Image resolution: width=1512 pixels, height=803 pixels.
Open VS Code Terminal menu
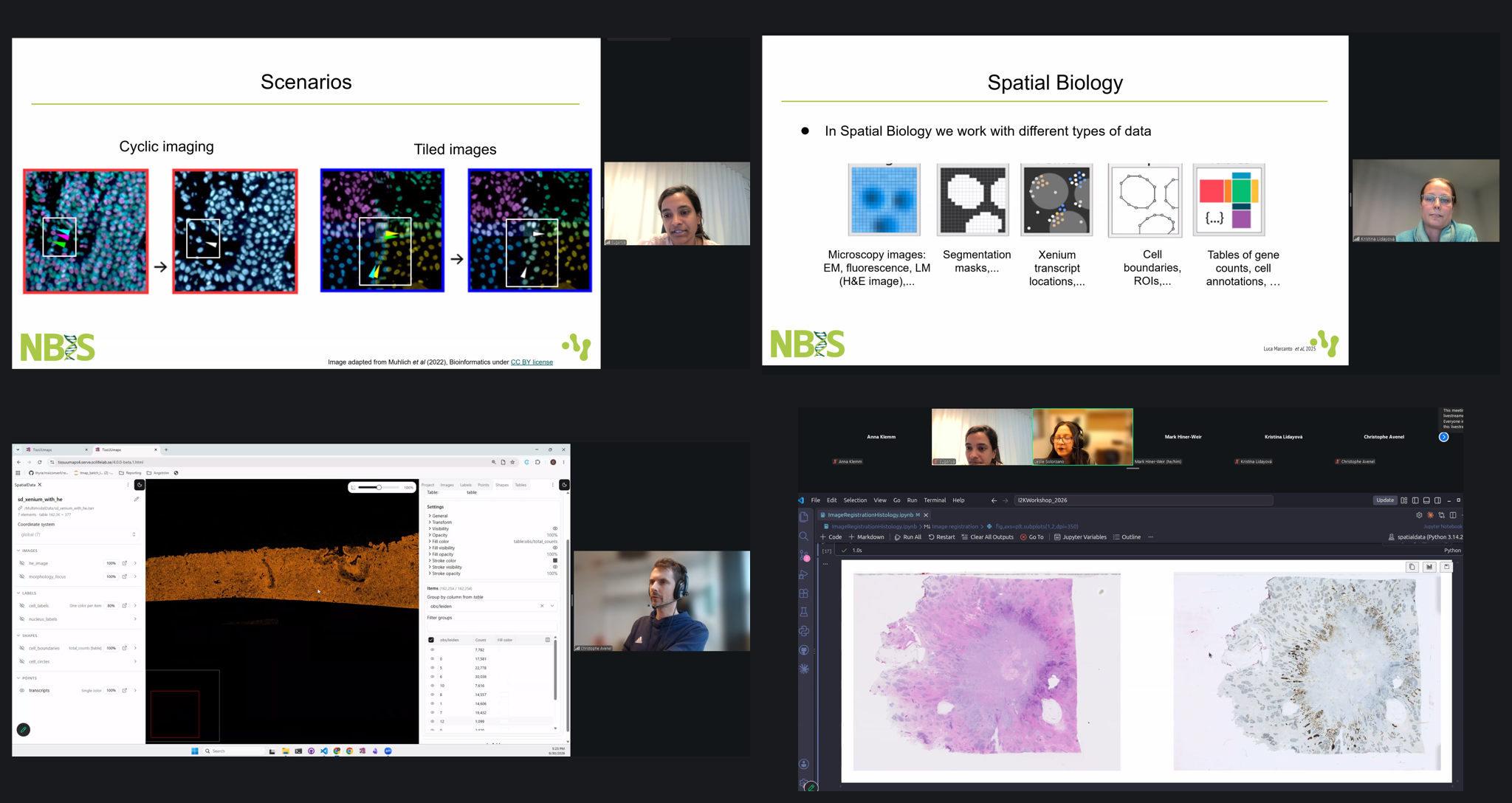[x=935, y=500]
